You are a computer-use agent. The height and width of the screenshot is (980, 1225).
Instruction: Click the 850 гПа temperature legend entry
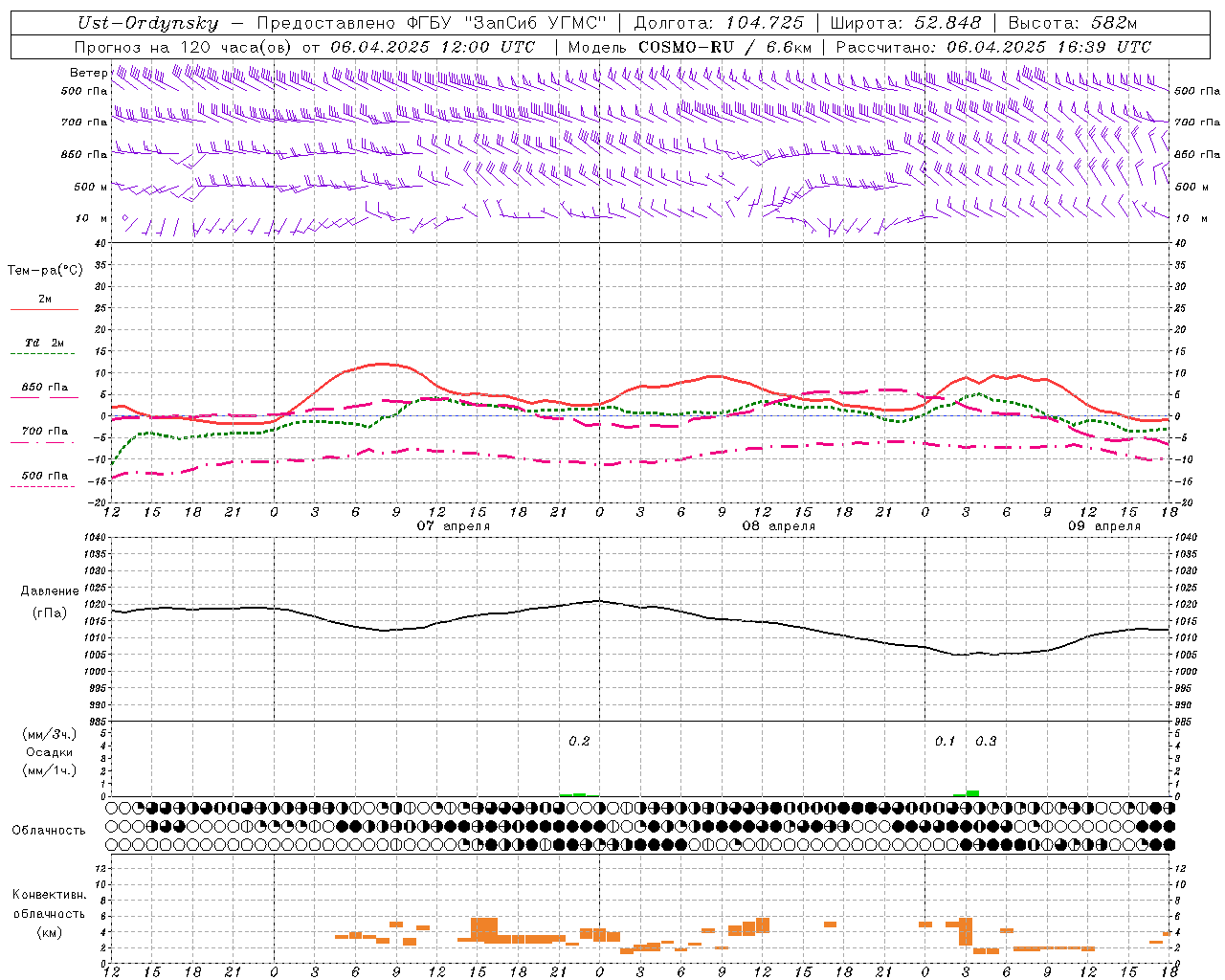click(x=45, y=388)
